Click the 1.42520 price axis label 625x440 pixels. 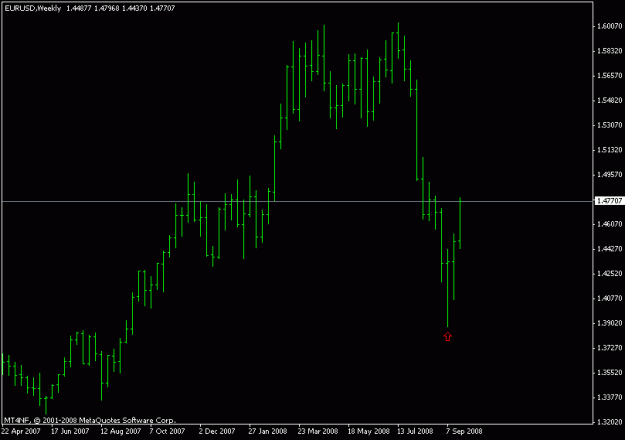coord(609,273)
